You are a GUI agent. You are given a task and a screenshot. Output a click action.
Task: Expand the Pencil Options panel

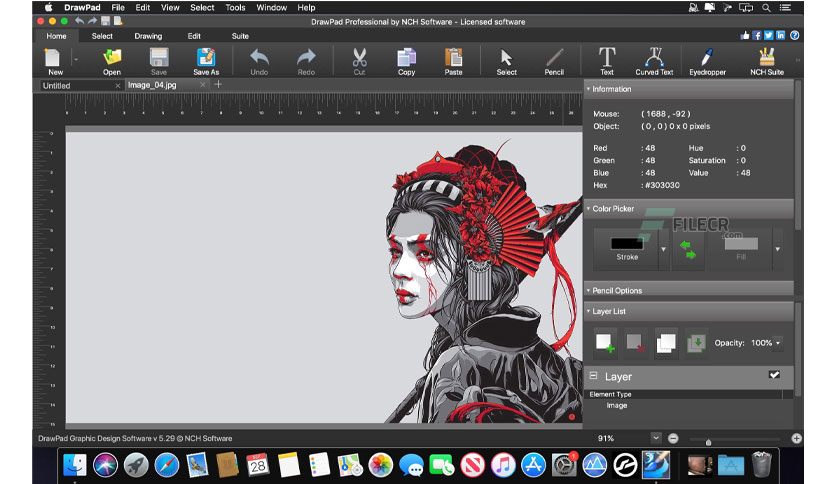[x=589, y=291]
